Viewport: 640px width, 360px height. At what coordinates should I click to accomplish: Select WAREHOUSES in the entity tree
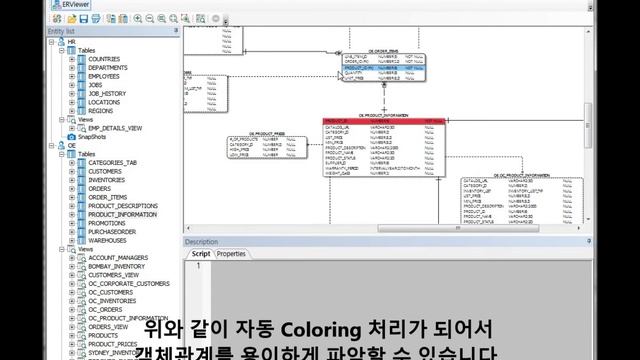coord(107,240)
